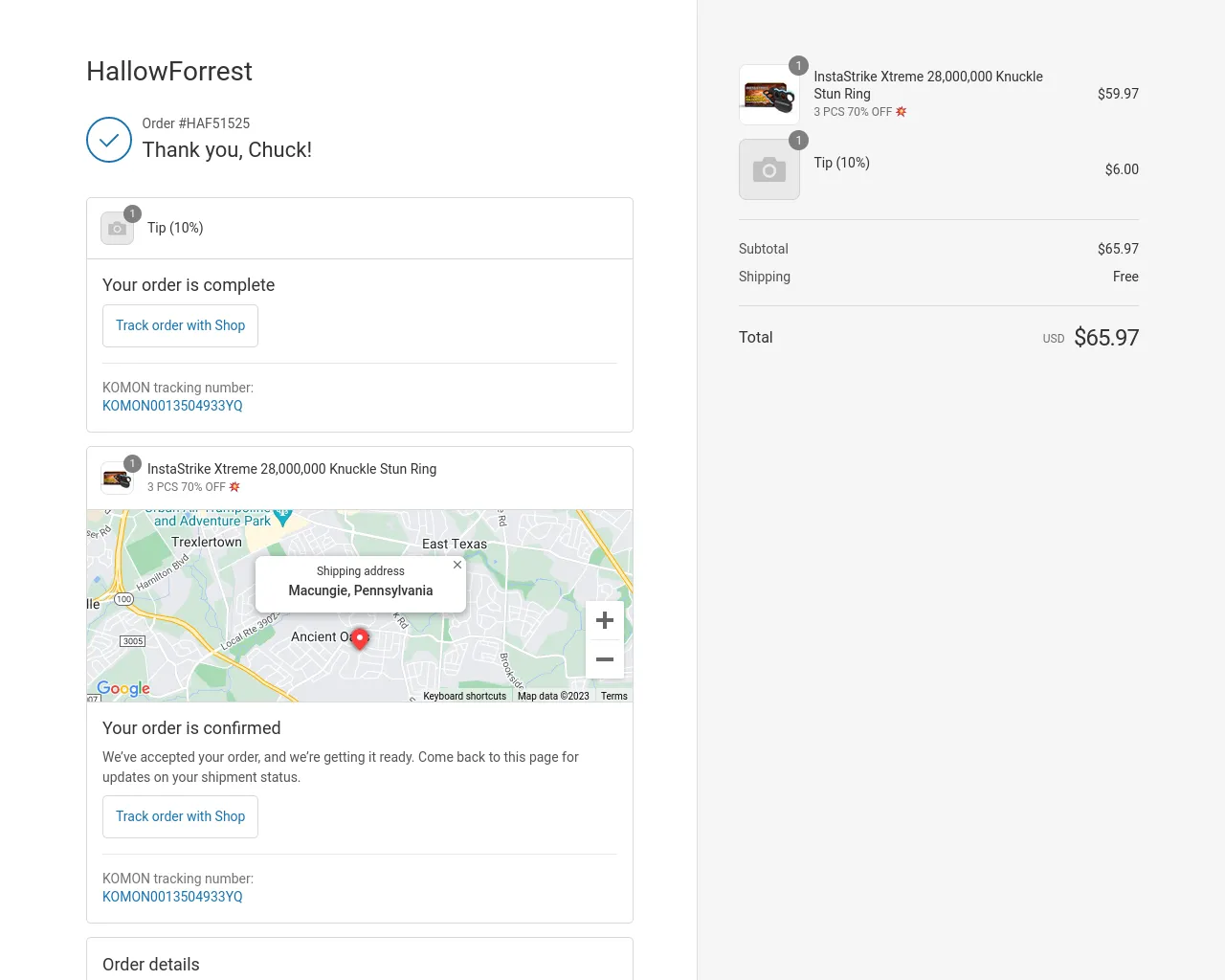Image resolution: width=1225 pixels, height=980 pixels.
Task: Select order number #HAF51525 text
Action: 196,123
